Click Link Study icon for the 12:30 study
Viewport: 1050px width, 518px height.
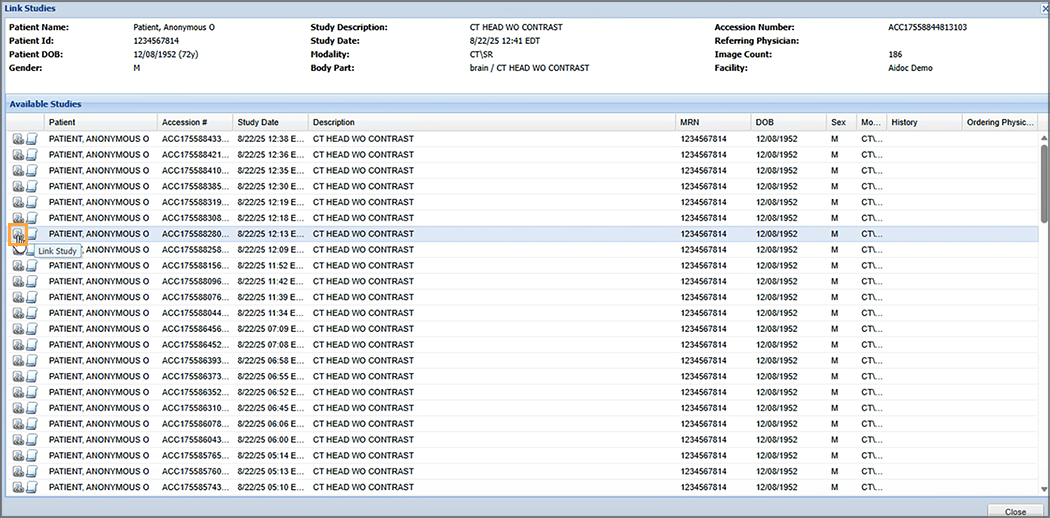[x=18, y=186]
